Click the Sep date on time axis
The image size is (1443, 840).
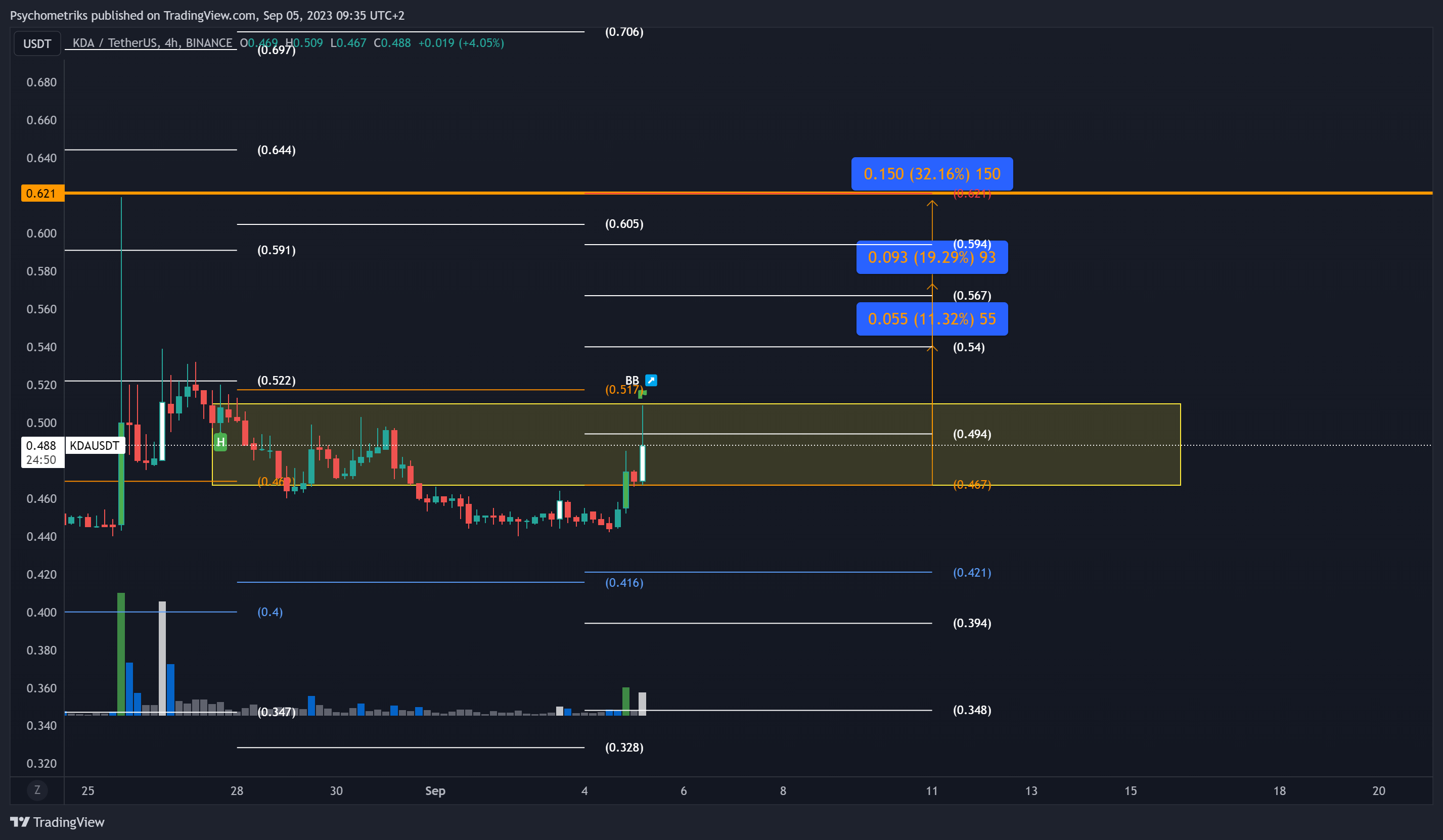pos(435,791)
